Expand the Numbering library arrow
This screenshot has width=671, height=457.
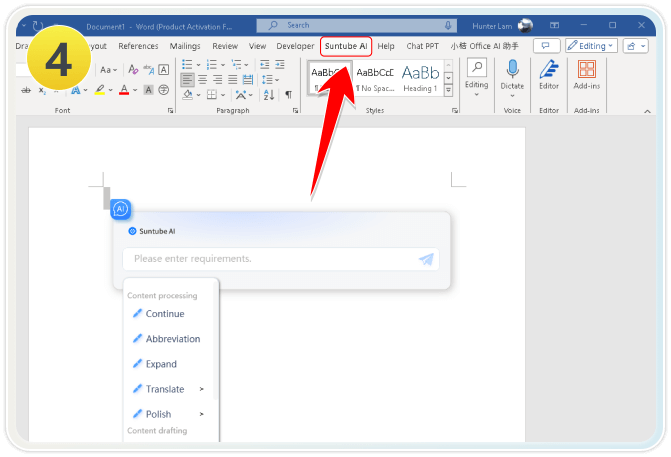coord(223,65)
